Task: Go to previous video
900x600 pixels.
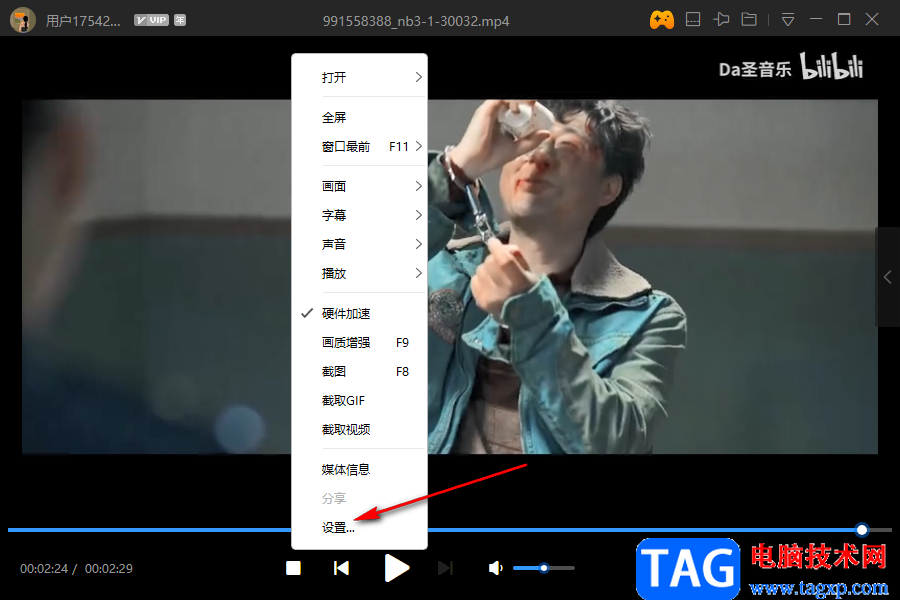Action: 342,568
